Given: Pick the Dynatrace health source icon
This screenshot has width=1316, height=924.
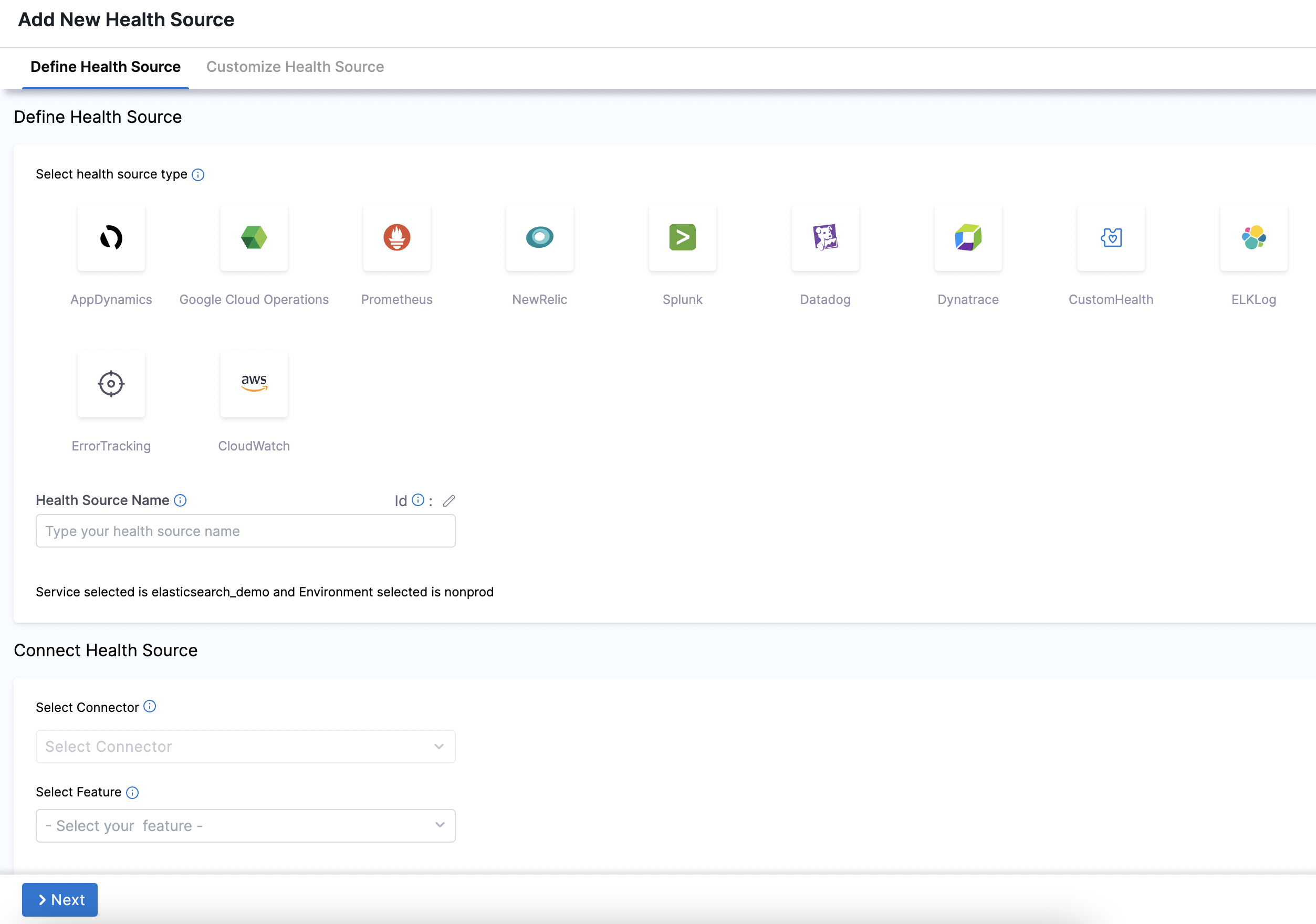Looking at the screenshot, I should (x=967, y=237).
